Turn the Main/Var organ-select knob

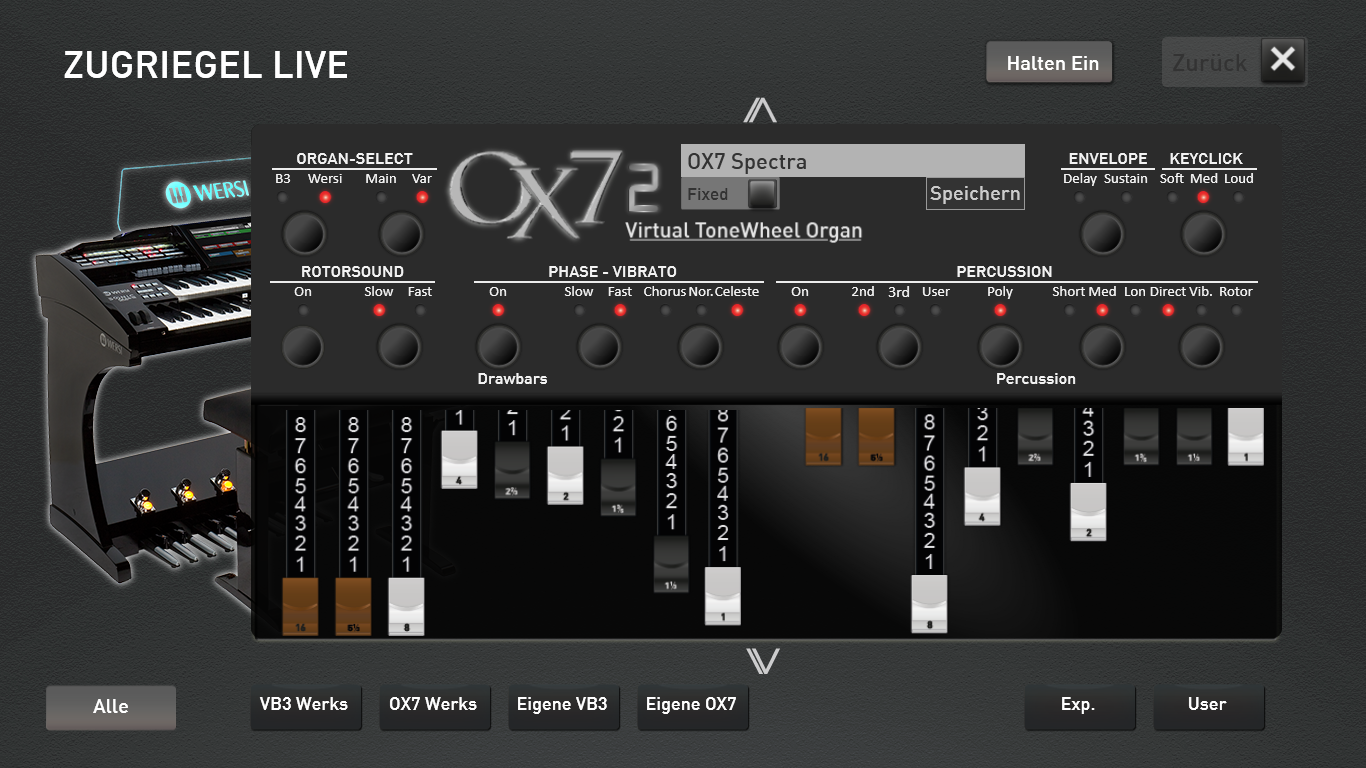[401, 234]
